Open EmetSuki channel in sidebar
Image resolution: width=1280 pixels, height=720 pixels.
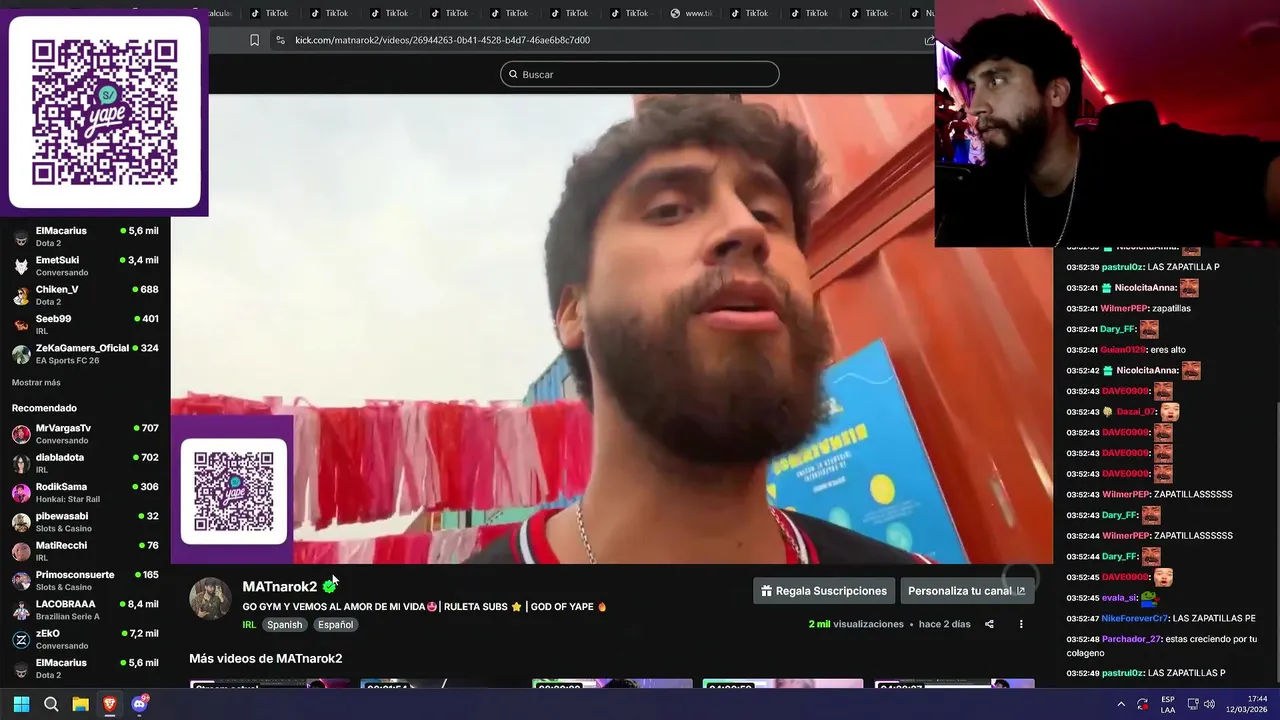85,266
